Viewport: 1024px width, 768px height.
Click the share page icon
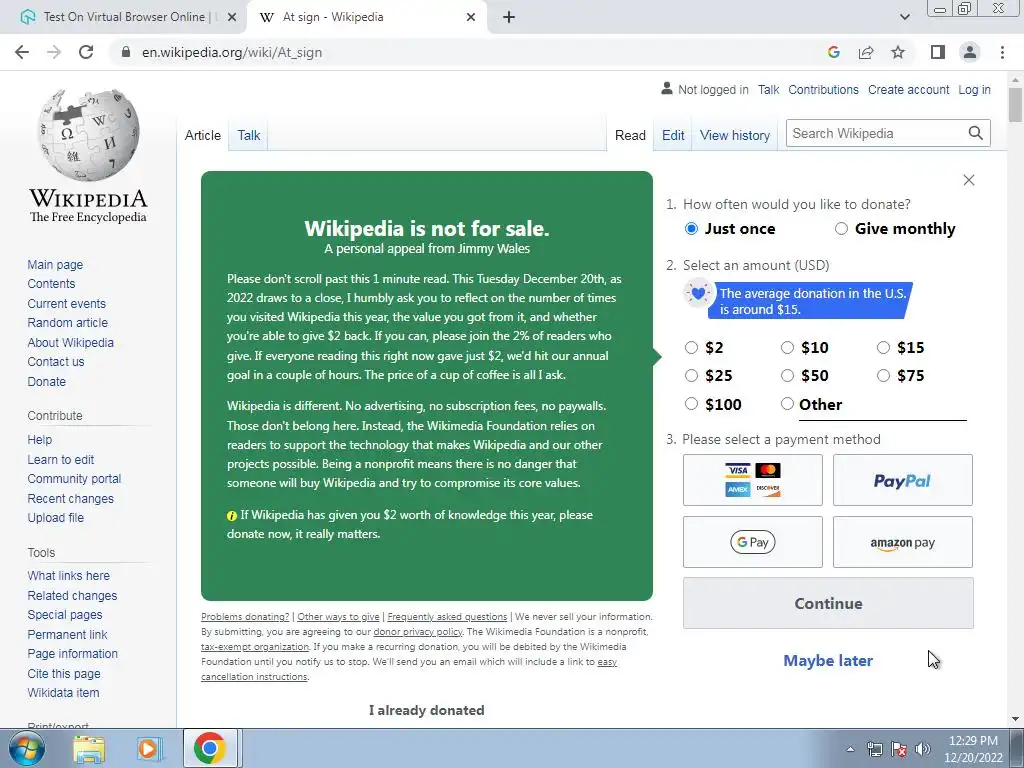[x=866, y=52]
